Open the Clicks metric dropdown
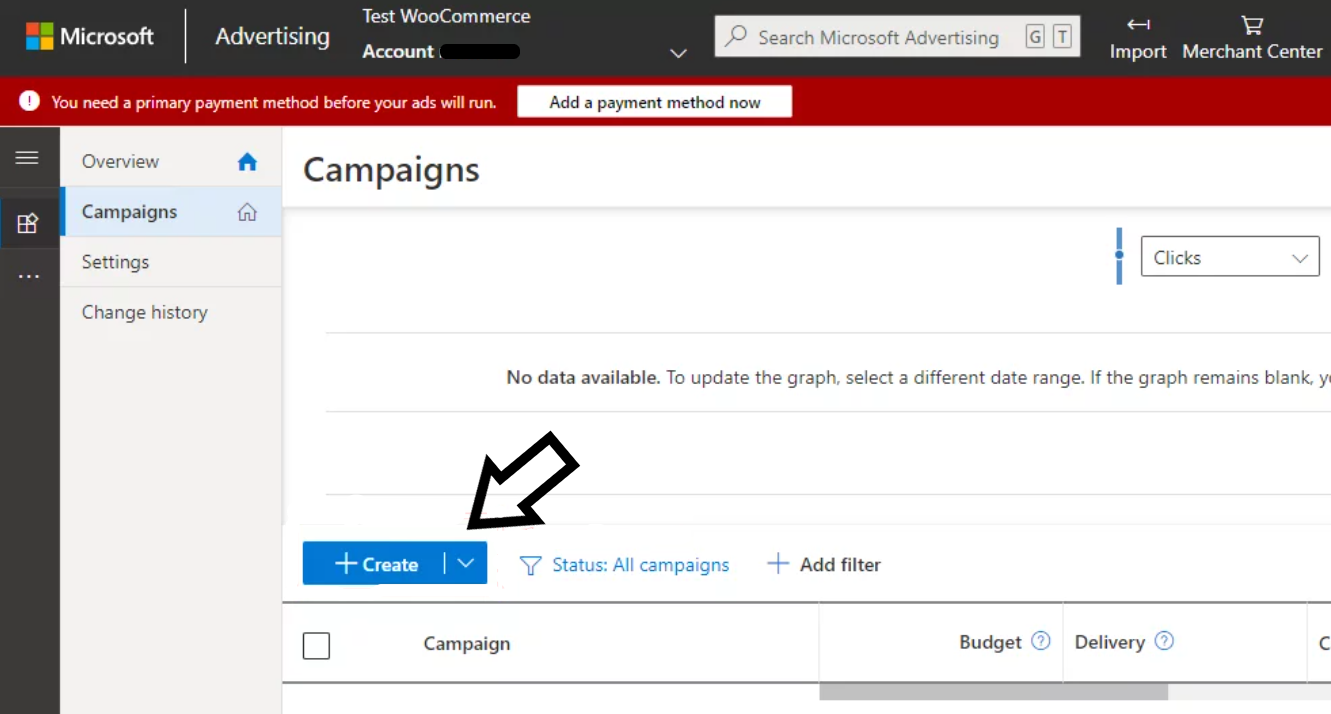 coord(1229,257)
